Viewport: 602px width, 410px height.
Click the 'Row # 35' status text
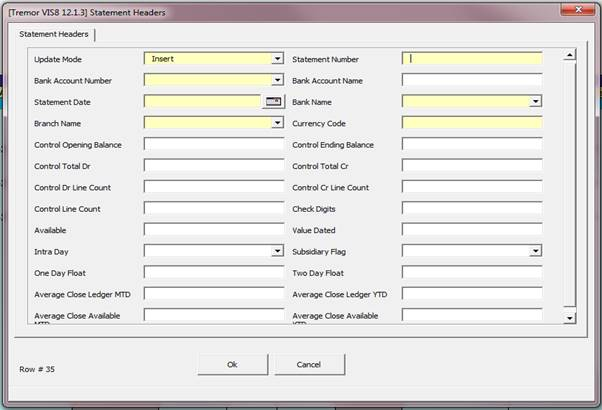click(37, 369)
